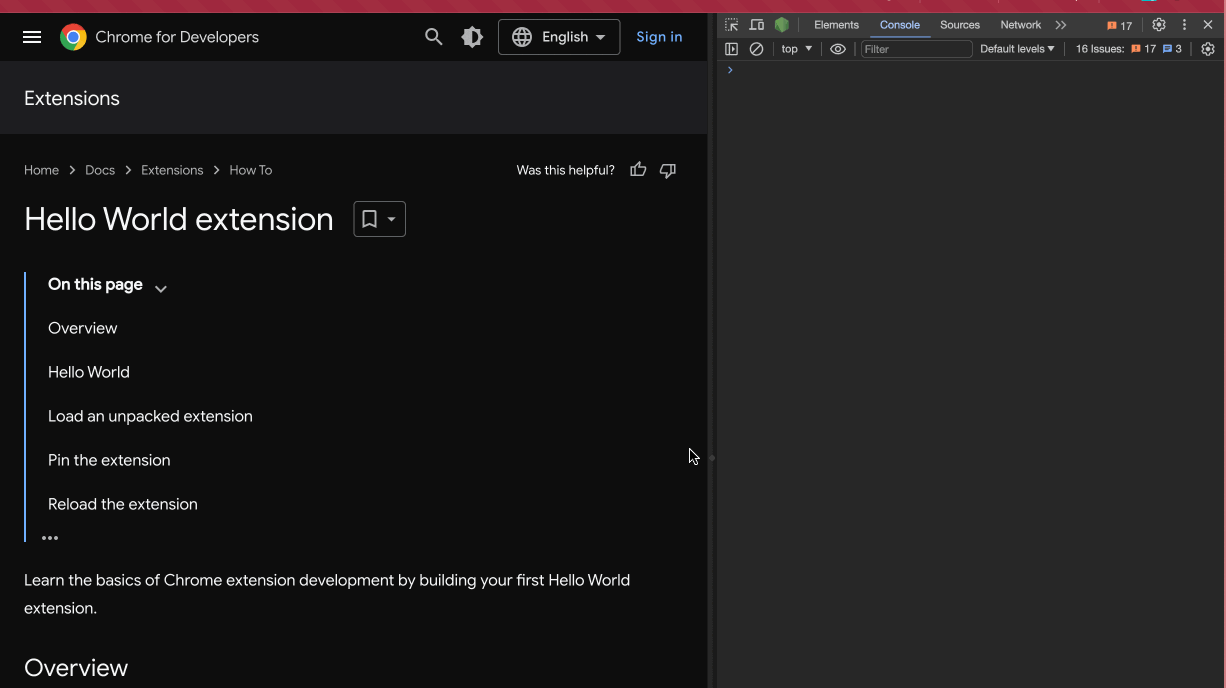This screenshot has height=688, width=1226.
Task: Clear the console output
Action: tap(756, 48)
